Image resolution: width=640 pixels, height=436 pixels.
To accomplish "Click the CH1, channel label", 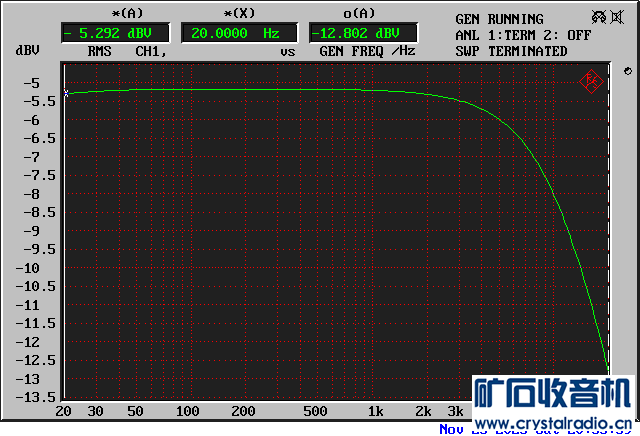I will point(151,51).
